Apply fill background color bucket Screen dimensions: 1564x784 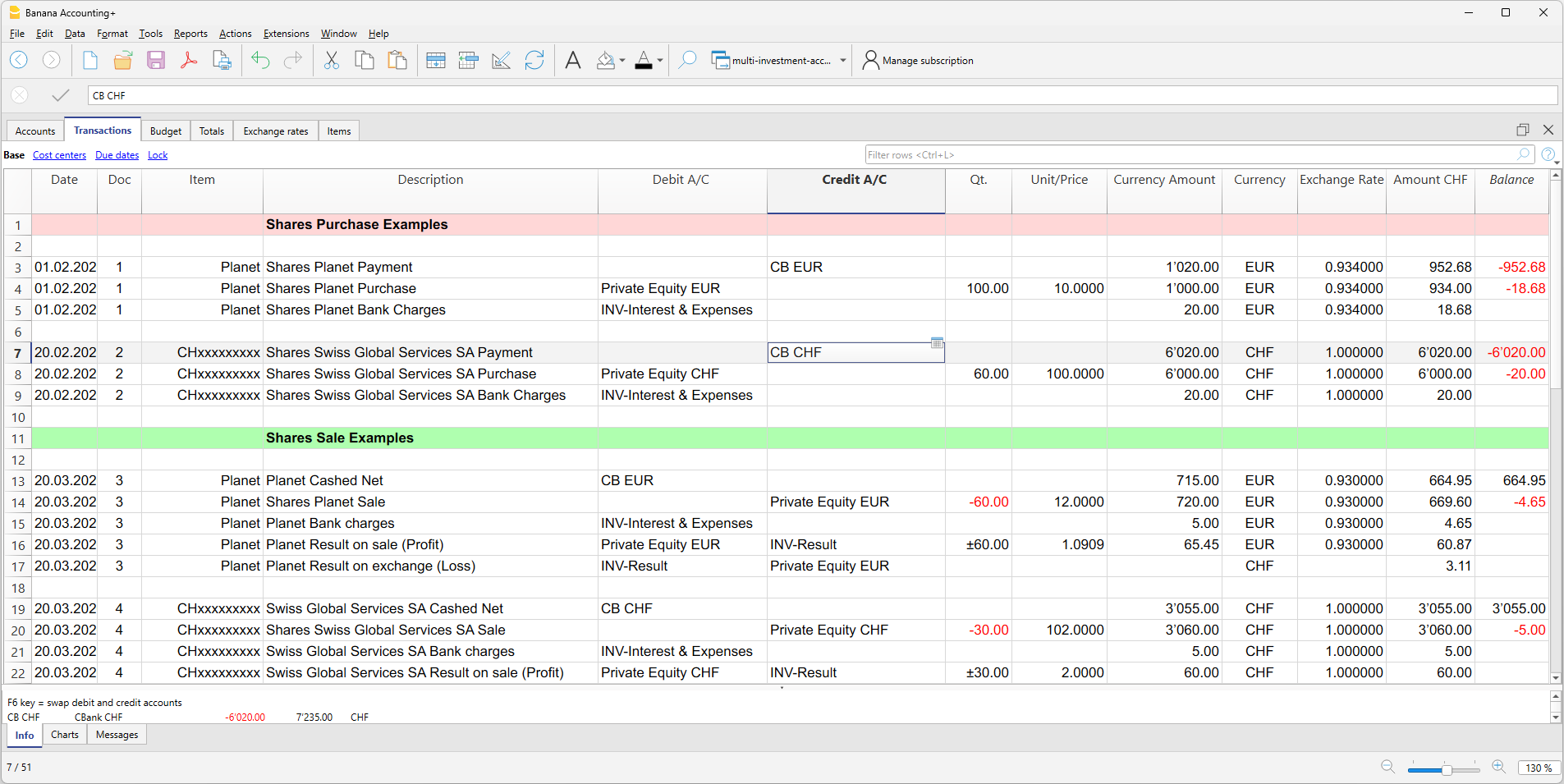(x=606, y=60)
